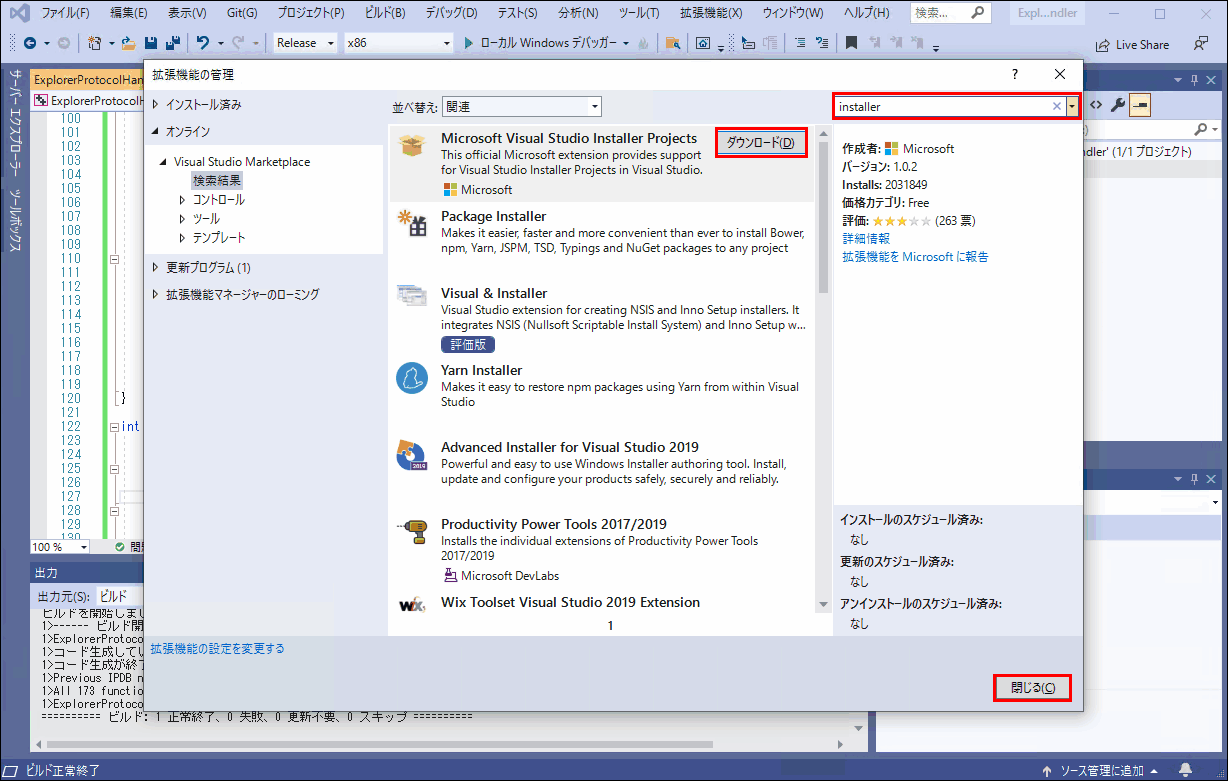
Task: Click the Find in Files folder icon
Action: click(673, 43)
